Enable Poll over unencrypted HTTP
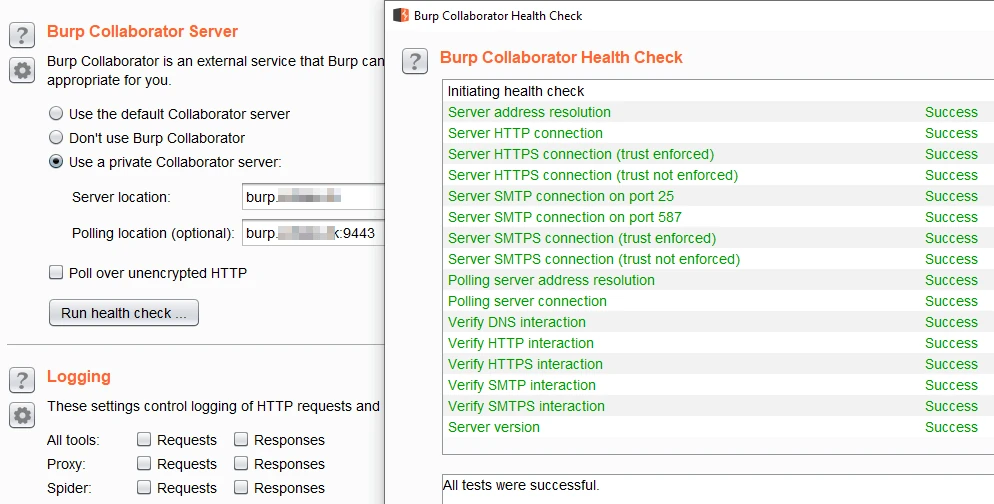 [56, 273]
